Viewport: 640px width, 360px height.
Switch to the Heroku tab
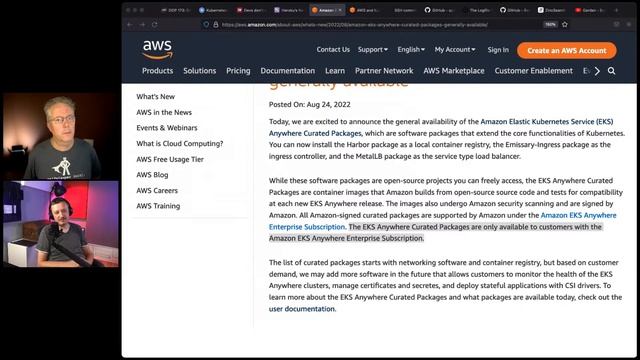289,10
